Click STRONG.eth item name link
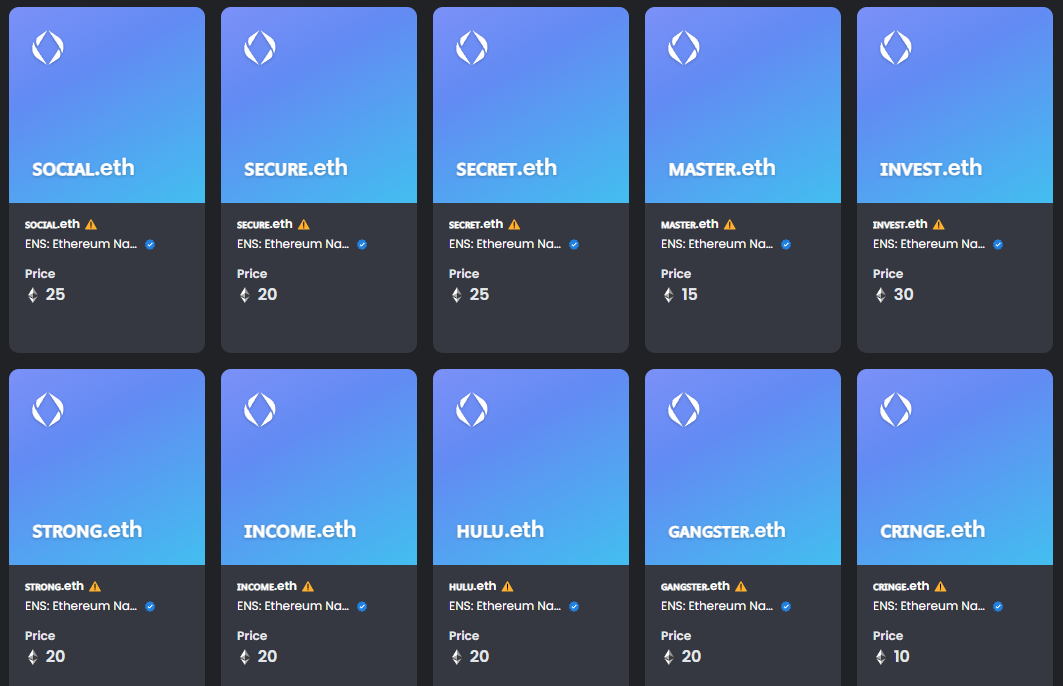This screenshot has height=686, width=1063. pyautogui.click(x=54, y=586)
